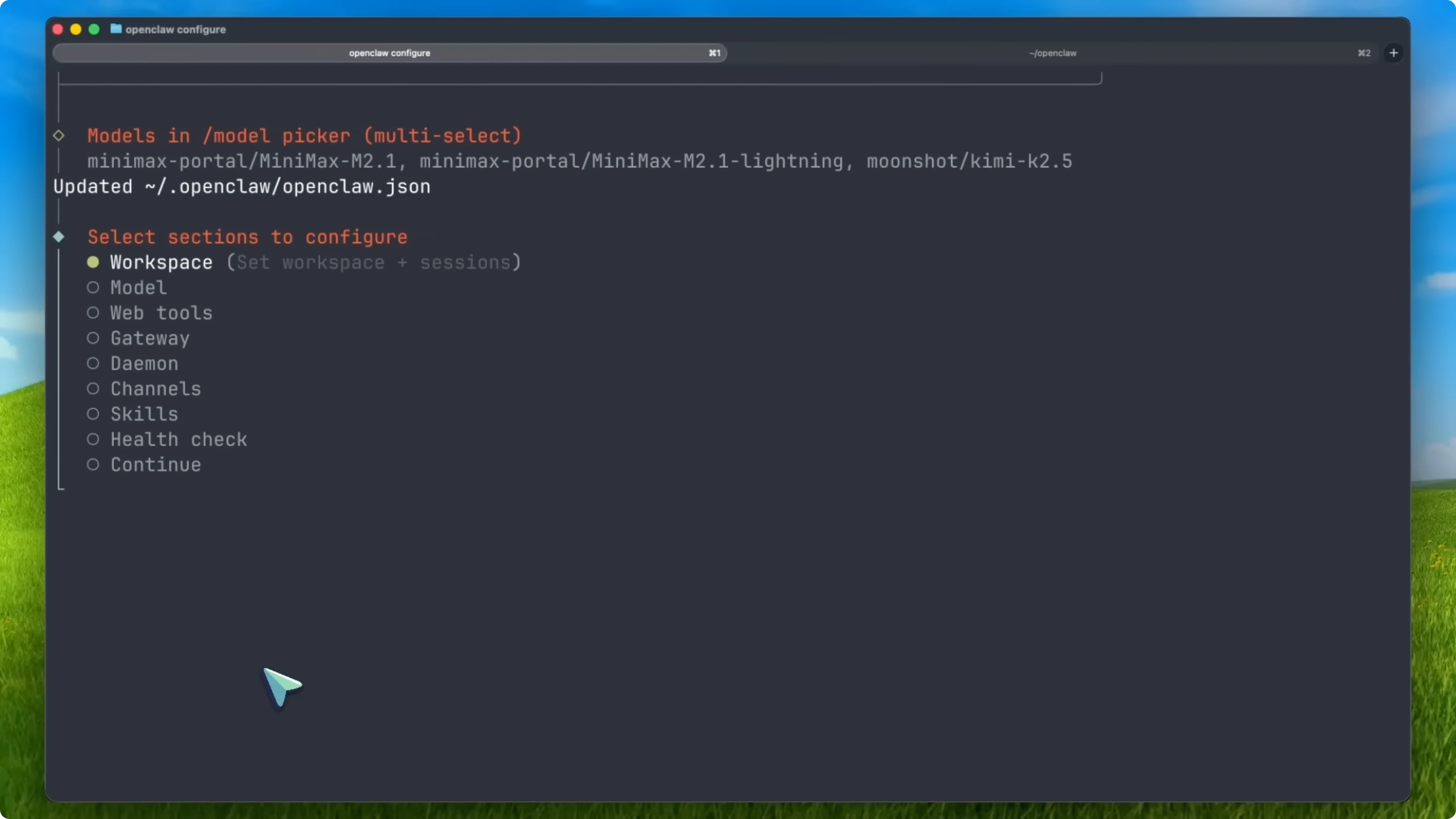This screenshot has width=1456, height=819.
Task: Click the ⌘2 shortcut badge on the second tab
Action: point(1363,53)
